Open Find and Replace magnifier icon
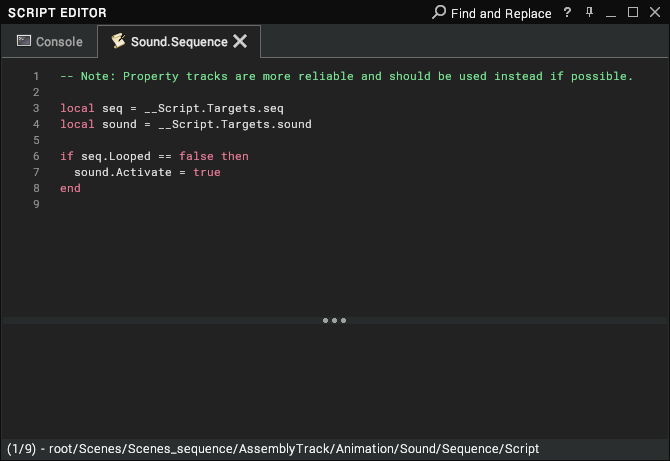 click(438, 12)
